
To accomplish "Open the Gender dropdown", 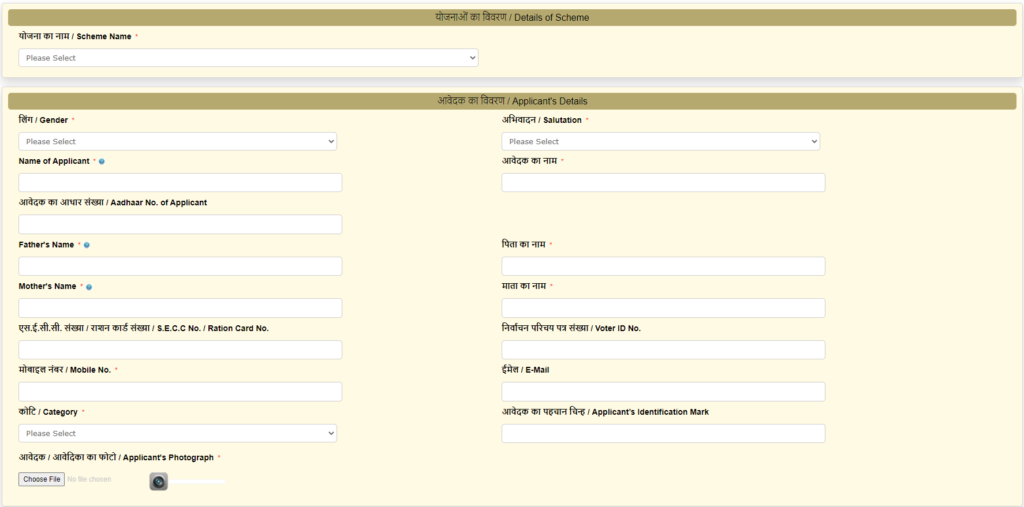I will click(x=178, y=141).
